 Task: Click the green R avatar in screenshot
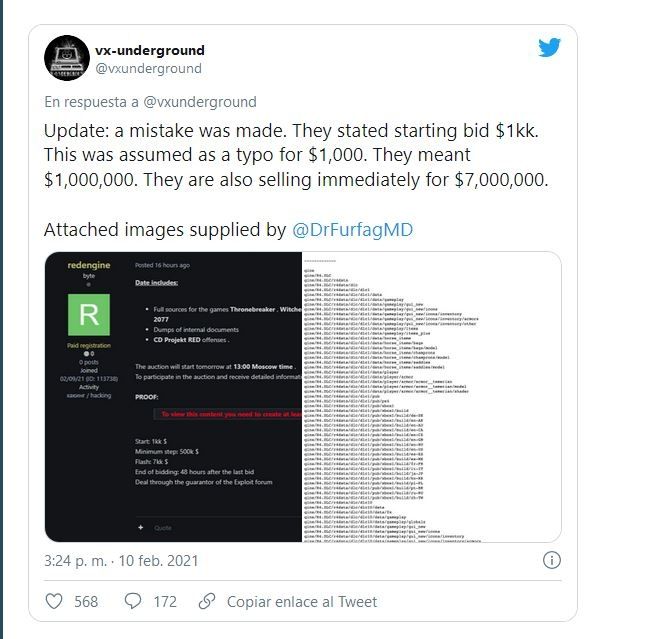[89, 315]
